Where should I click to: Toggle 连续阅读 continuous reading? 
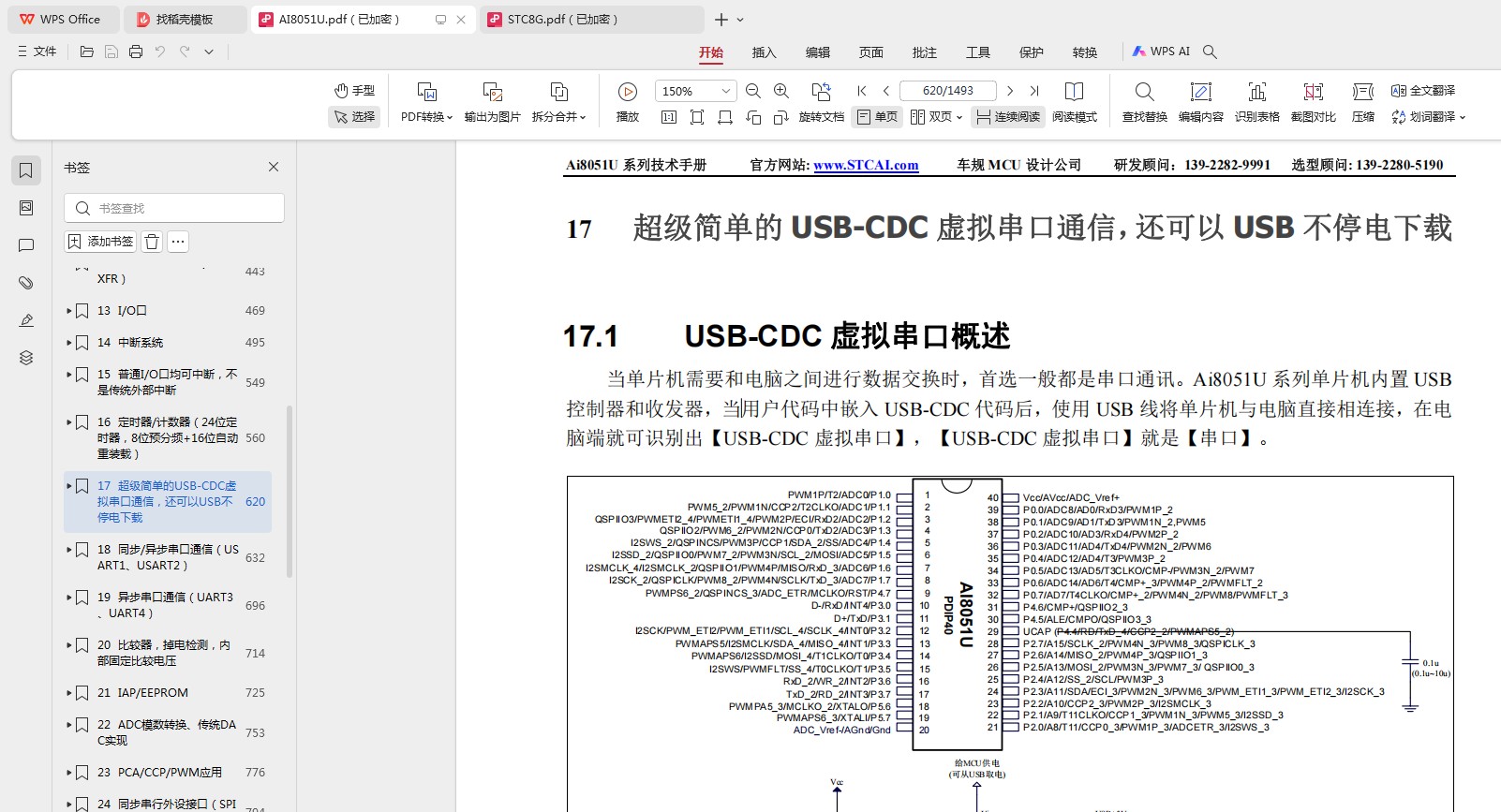[1008, 117]
